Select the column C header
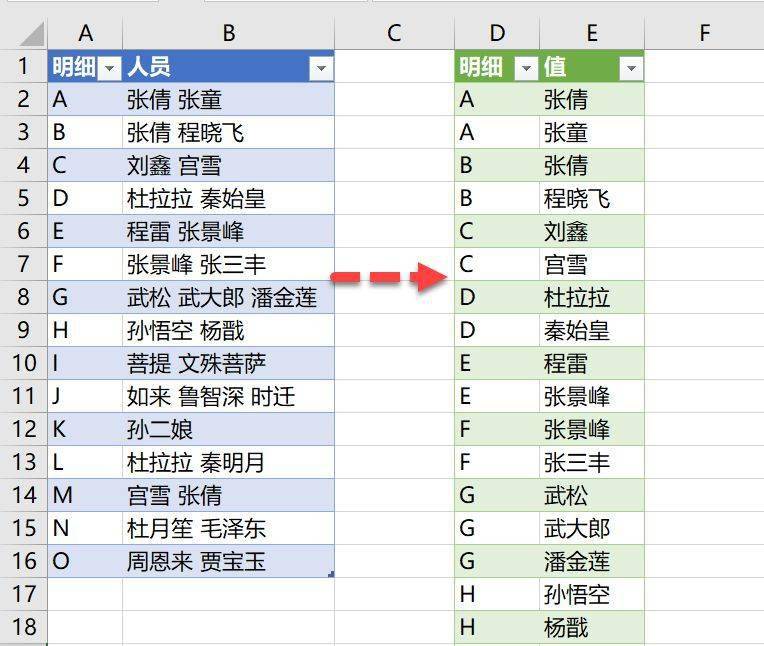This screenshot has height=646, width=764. pos(394,33)
